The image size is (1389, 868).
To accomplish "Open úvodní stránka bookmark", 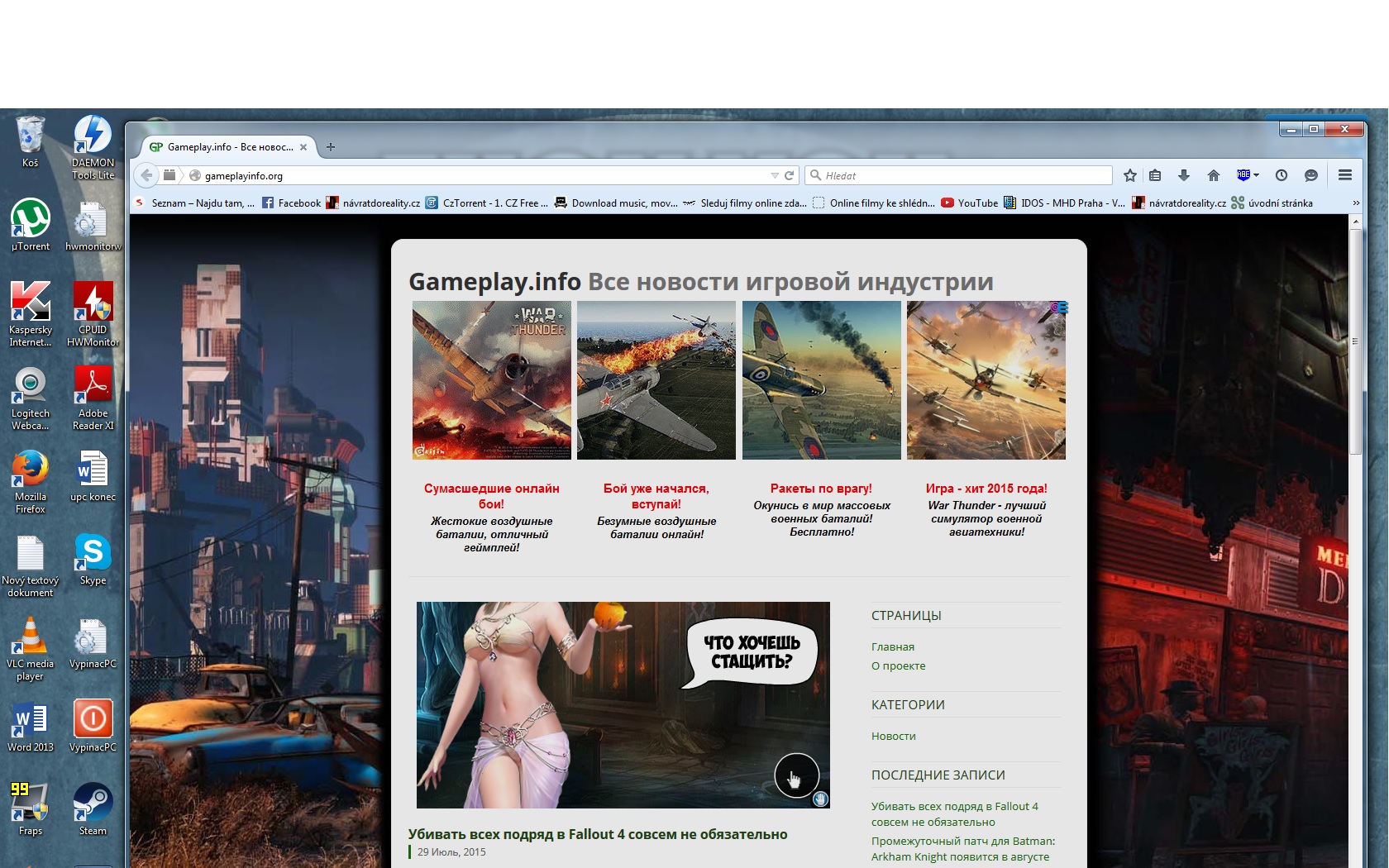I will tap(1272, 203).
